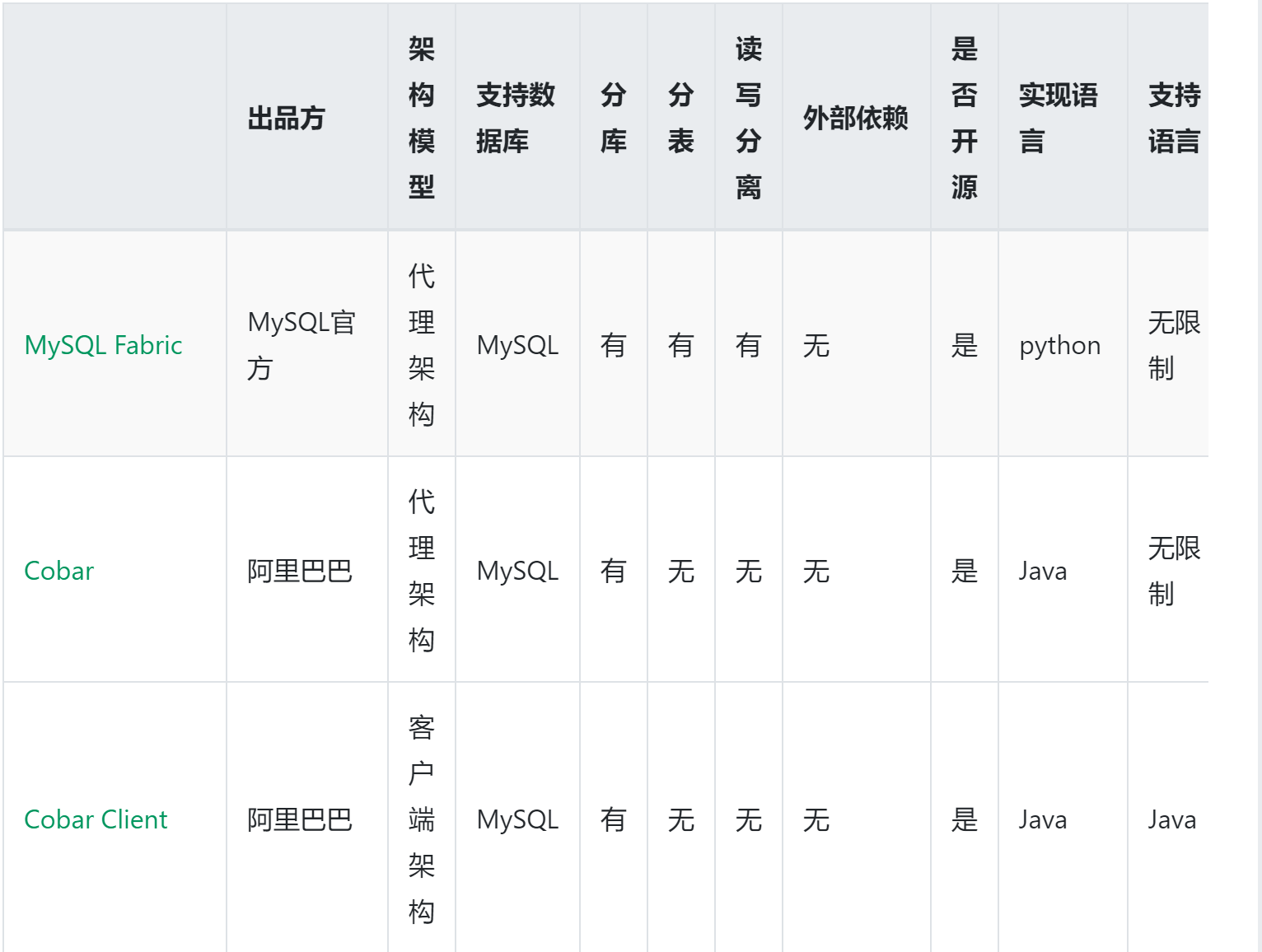The image size is (1262, 952).
Task: Select MySQL database cell in Cobar Client row
Action: tap(518, 819)
